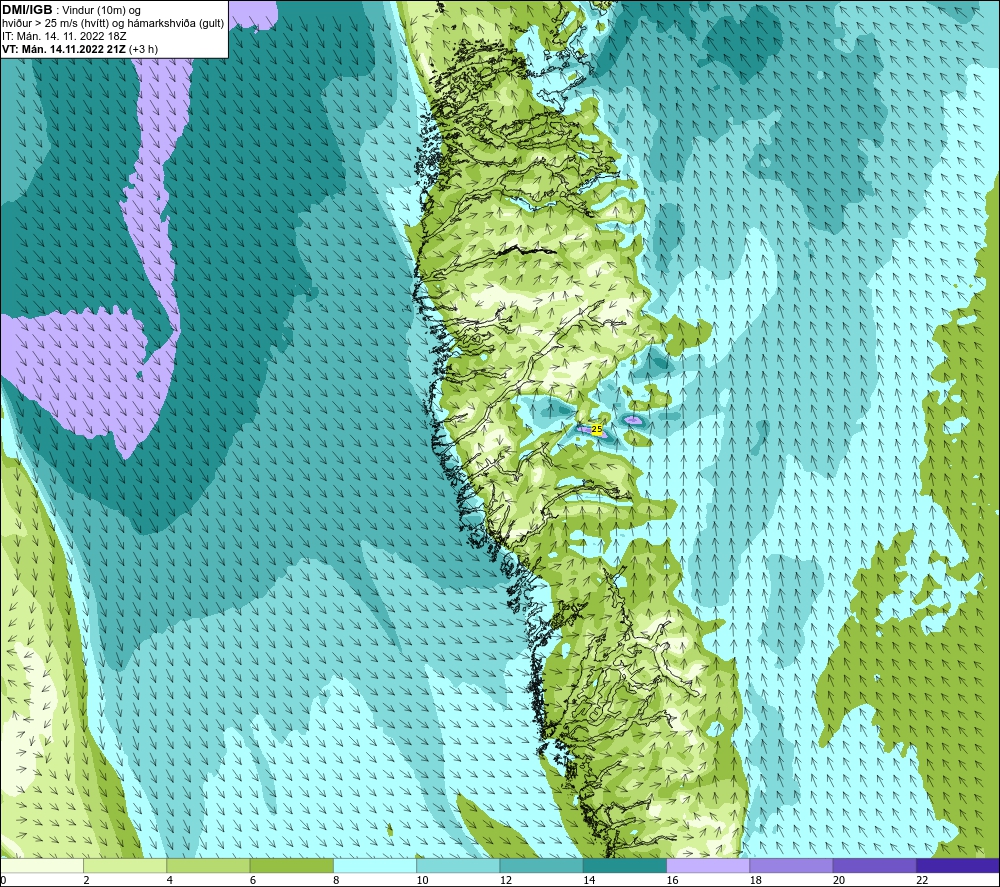1000x887 pixels.
Task: Click the 'IT: Mán. 14. 11. 2022 18Z' line
Action: [64, 36]
